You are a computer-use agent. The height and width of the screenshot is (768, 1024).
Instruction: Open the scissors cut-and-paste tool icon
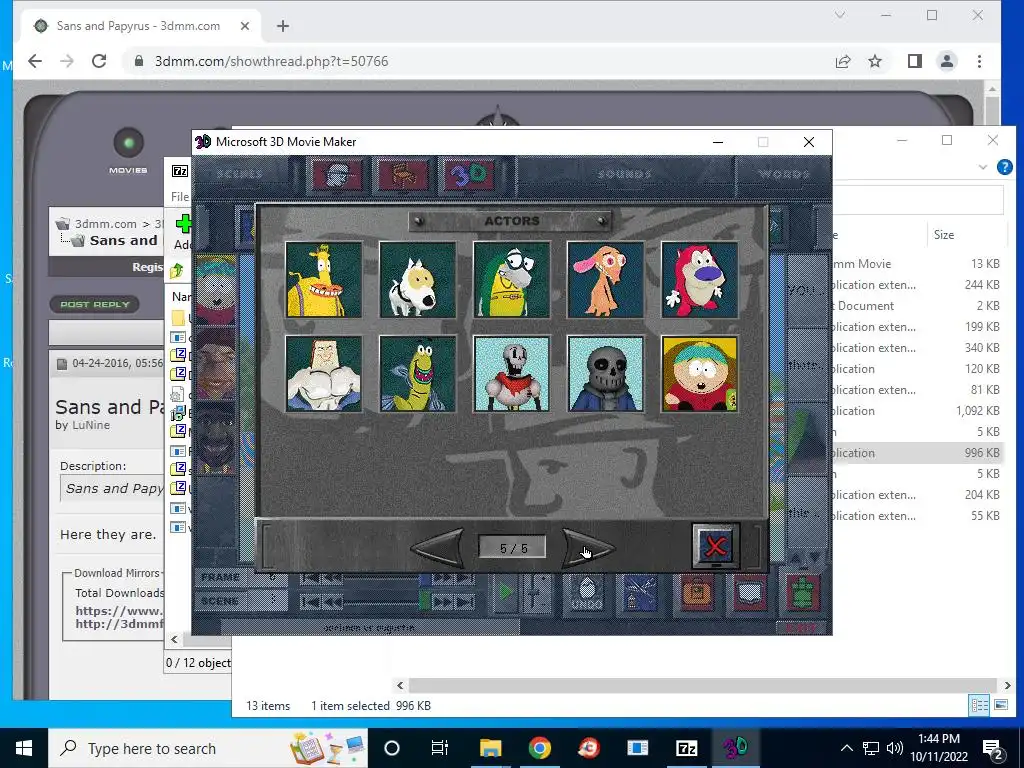[x=640, y=593]
